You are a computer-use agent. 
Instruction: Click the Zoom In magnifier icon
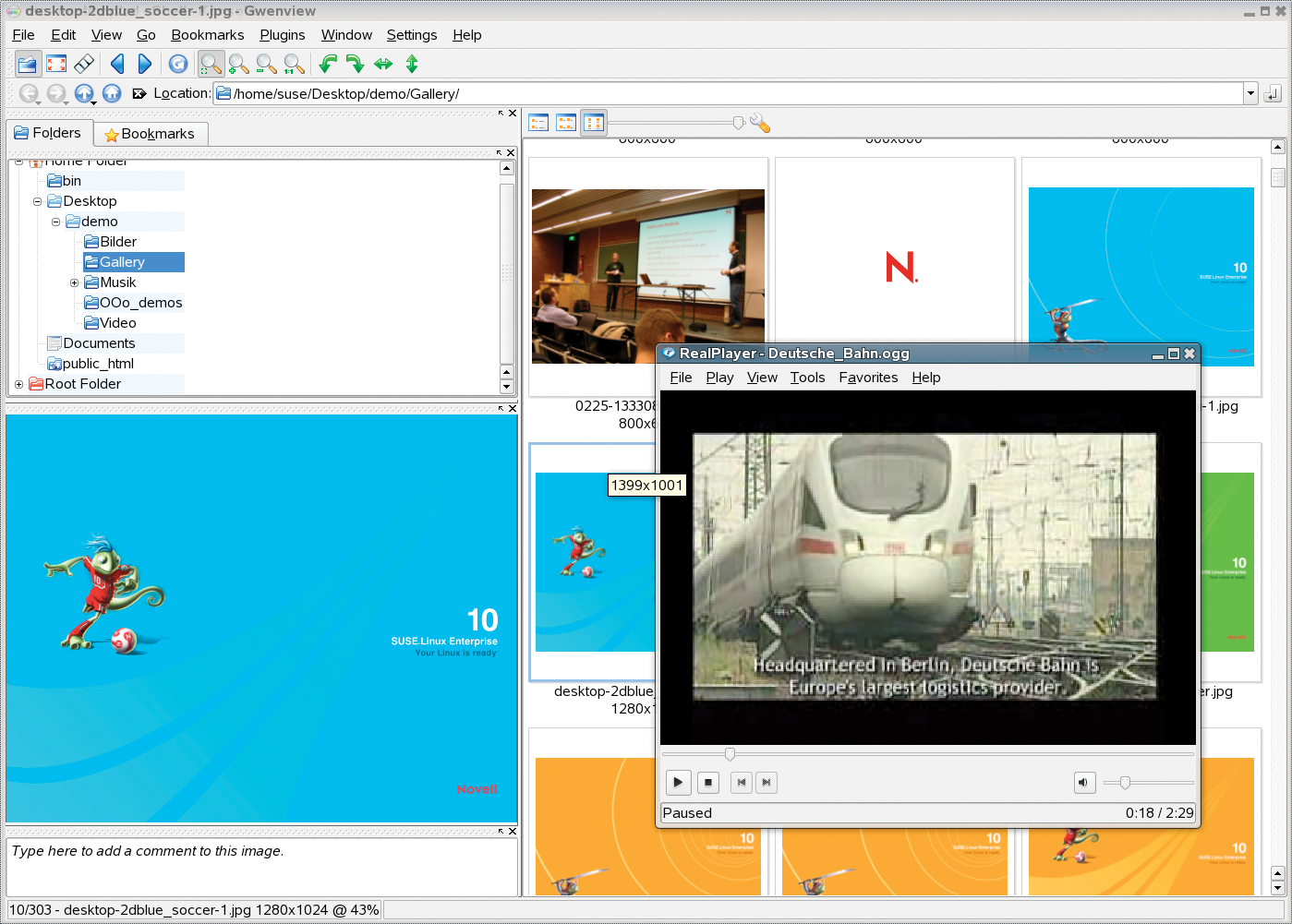(239, 64)
